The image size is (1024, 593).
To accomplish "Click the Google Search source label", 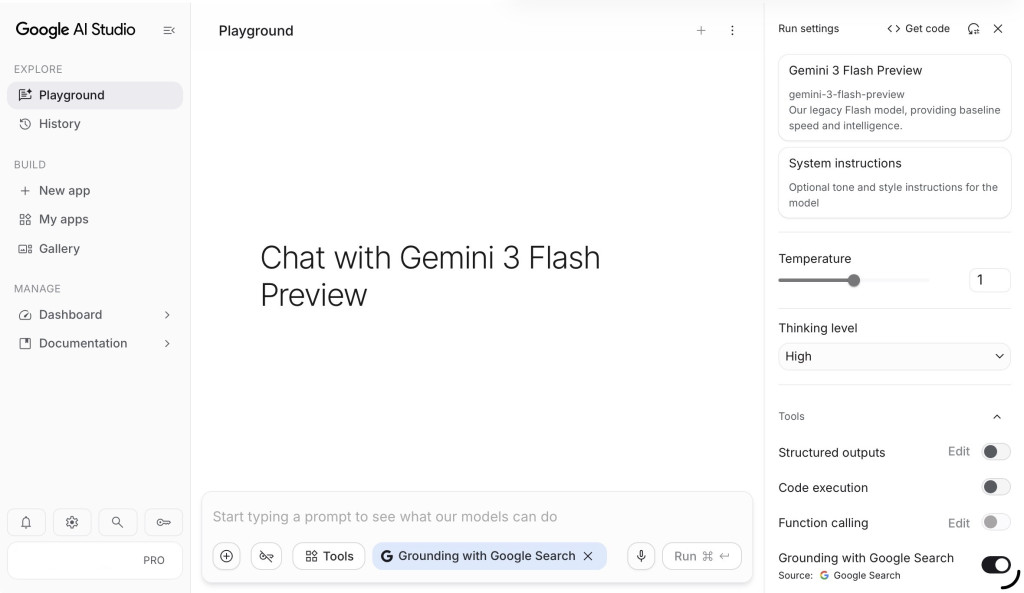I will coord(860,575).
